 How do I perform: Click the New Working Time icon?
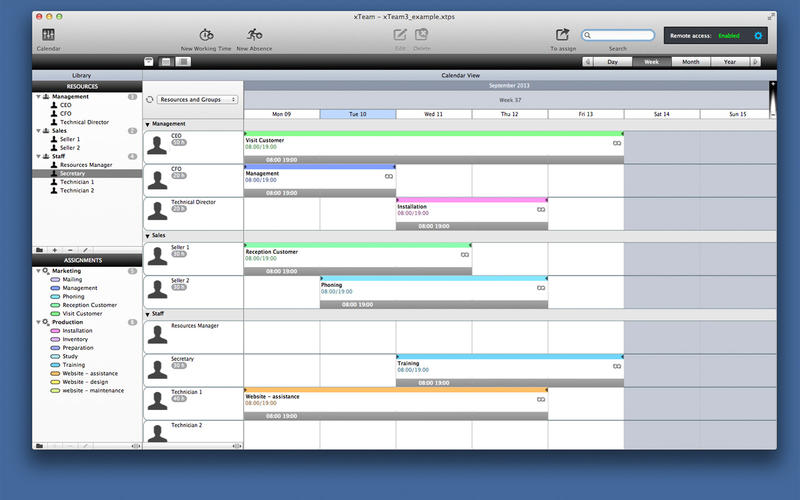(206, 35)
